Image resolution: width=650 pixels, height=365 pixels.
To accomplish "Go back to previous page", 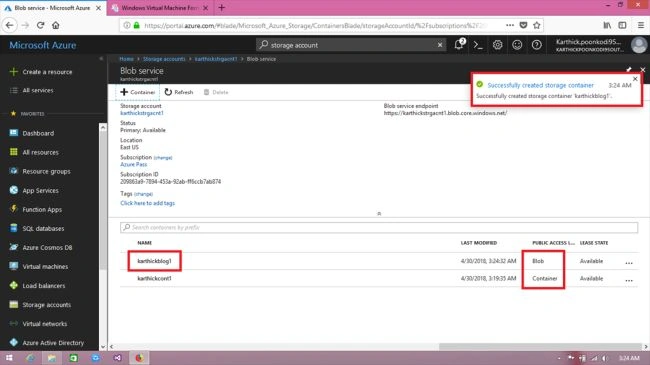I will tap(10, 25).
